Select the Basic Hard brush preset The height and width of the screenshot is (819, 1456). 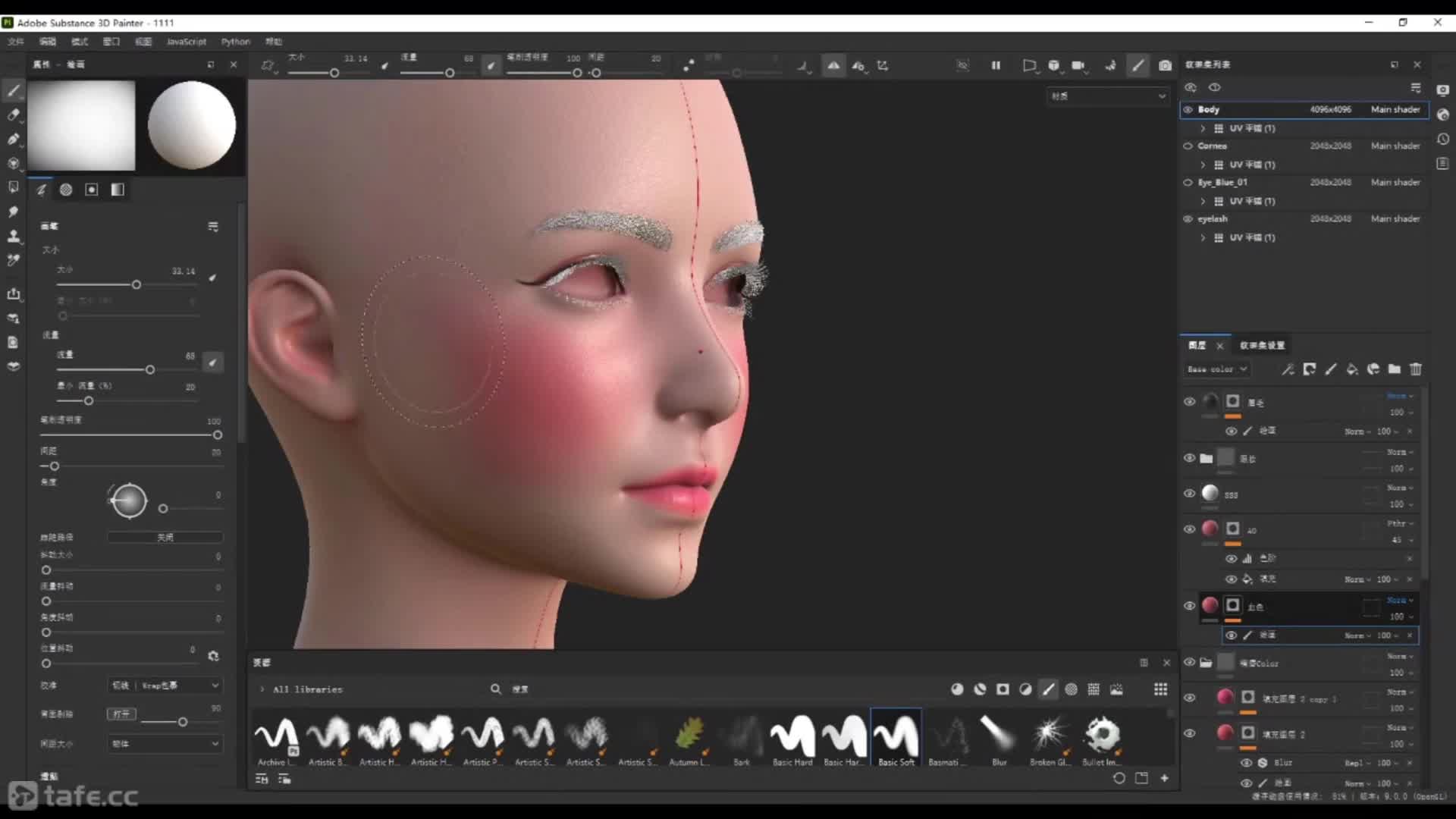coord(792,739)
